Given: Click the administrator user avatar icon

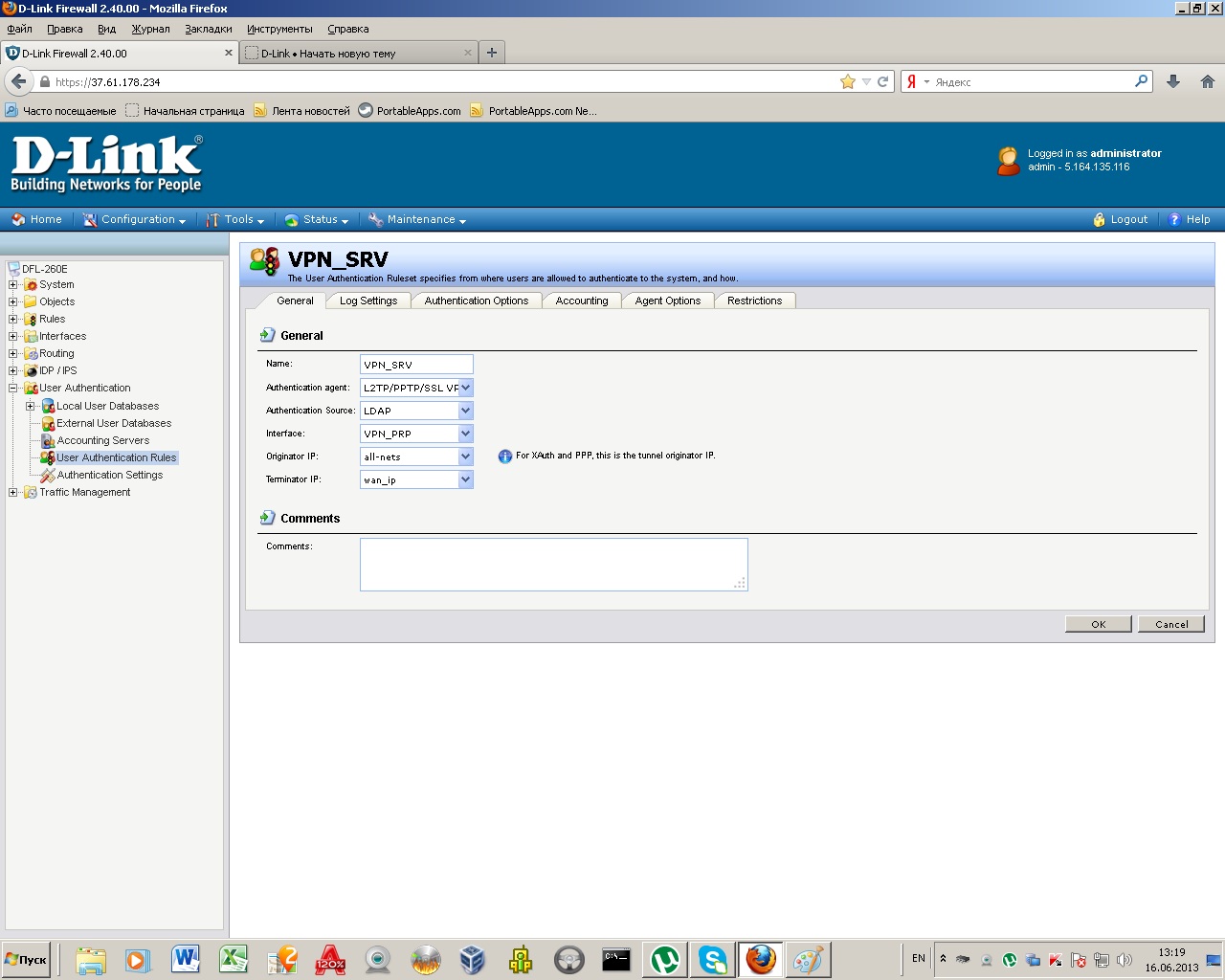Looking at the screenshot, I should tap(1009, 161).
